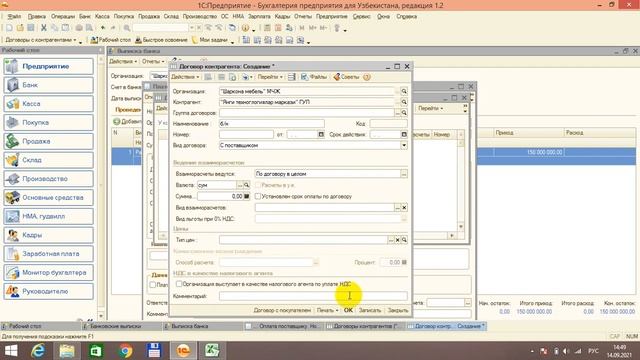Open the Продажа section in sidebar
This screenshot has height=360, width=640.
(49, 141)
